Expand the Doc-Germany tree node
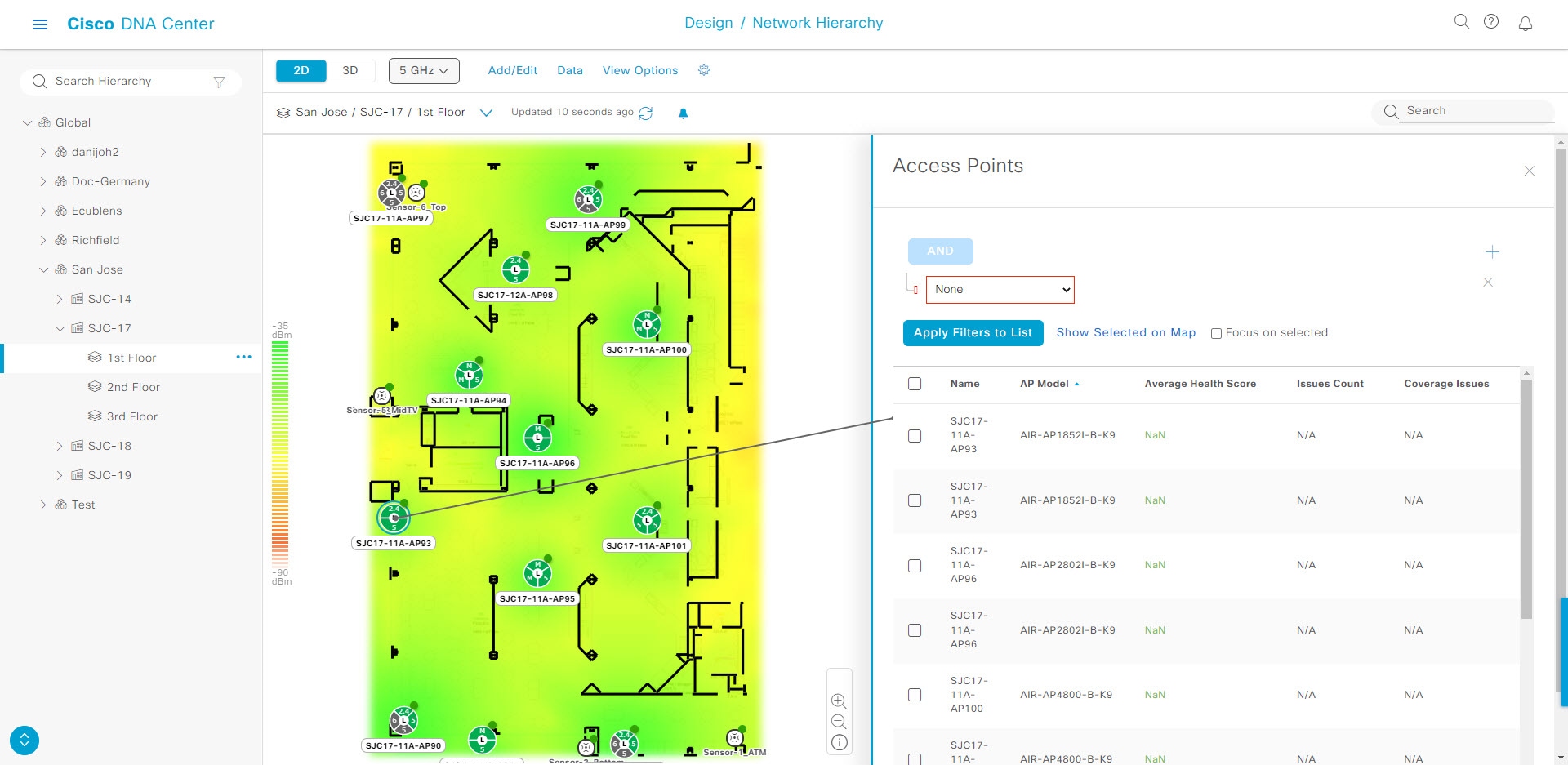This screenshot has width=1568, height=765. [43, 181]
